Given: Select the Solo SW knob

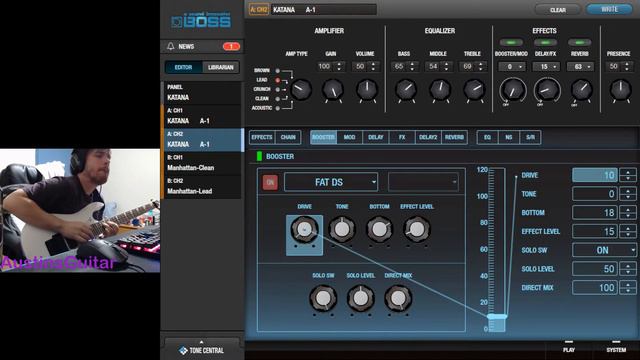Looking at the screenshot, I should point(323,299).
